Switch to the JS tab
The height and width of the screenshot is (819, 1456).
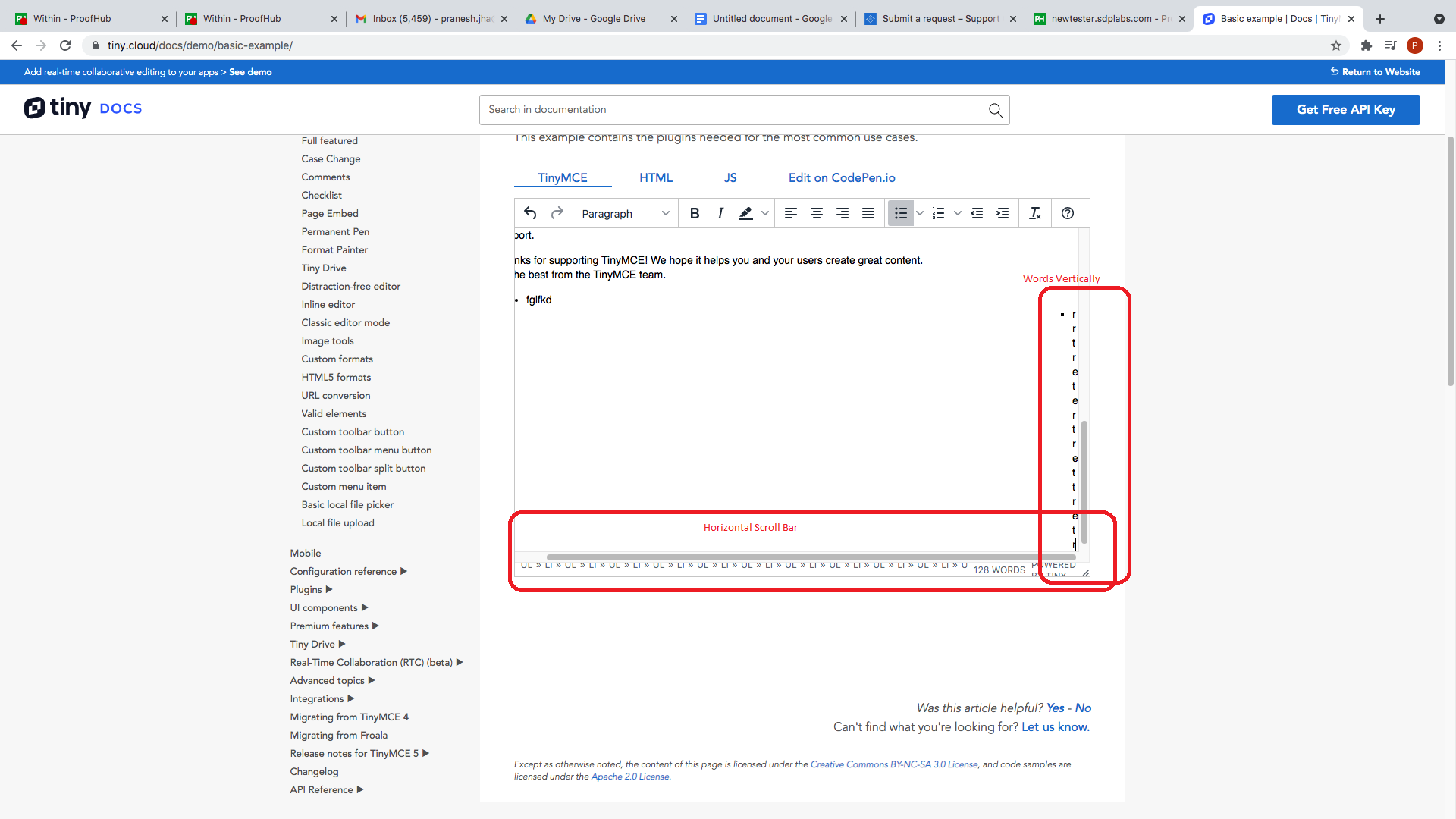730,177
